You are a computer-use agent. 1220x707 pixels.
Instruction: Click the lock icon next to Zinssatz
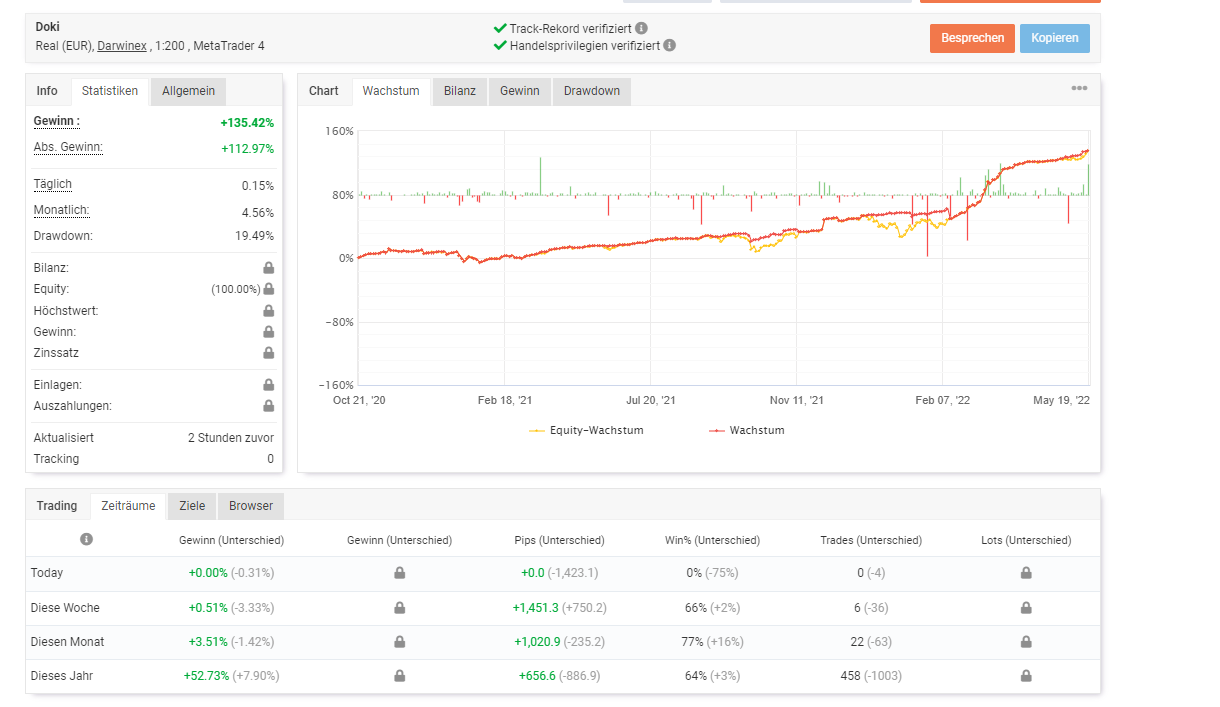click(x=268, y=353)
